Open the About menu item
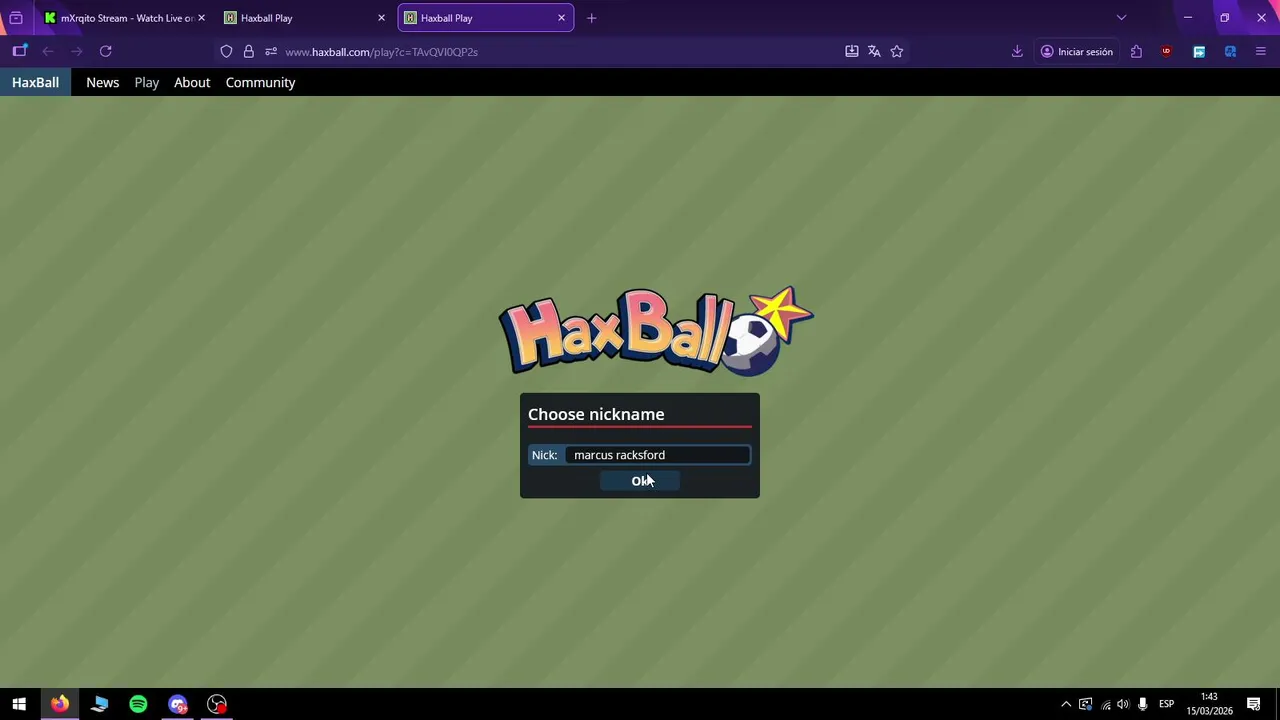 tap(192, 82)
